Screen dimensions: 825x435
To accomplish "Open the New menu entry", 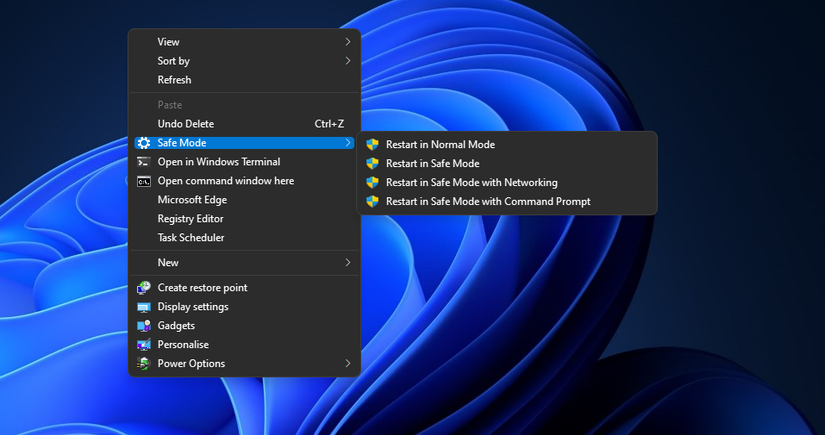I will 244,262.
